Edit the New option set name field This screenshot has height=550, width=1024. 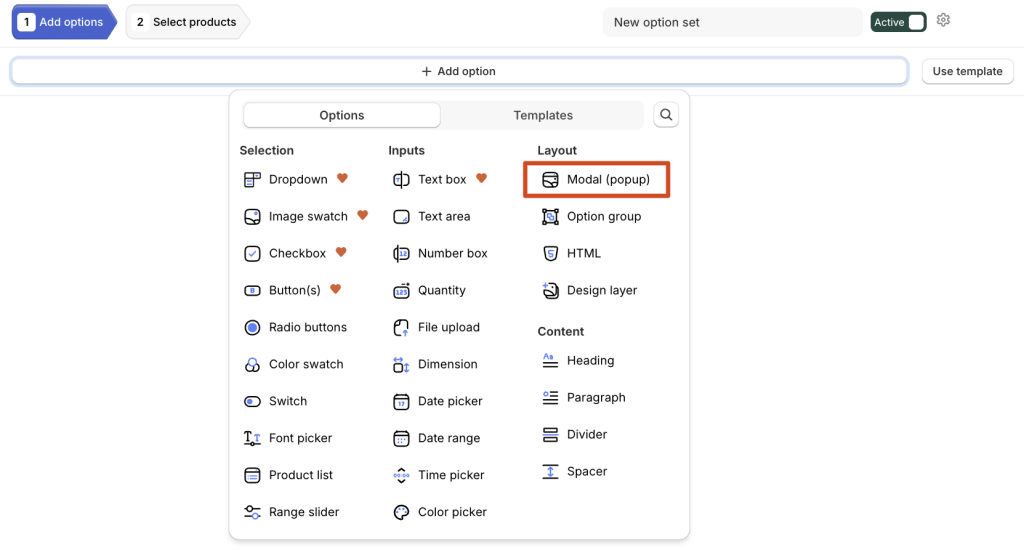(733, 22)
